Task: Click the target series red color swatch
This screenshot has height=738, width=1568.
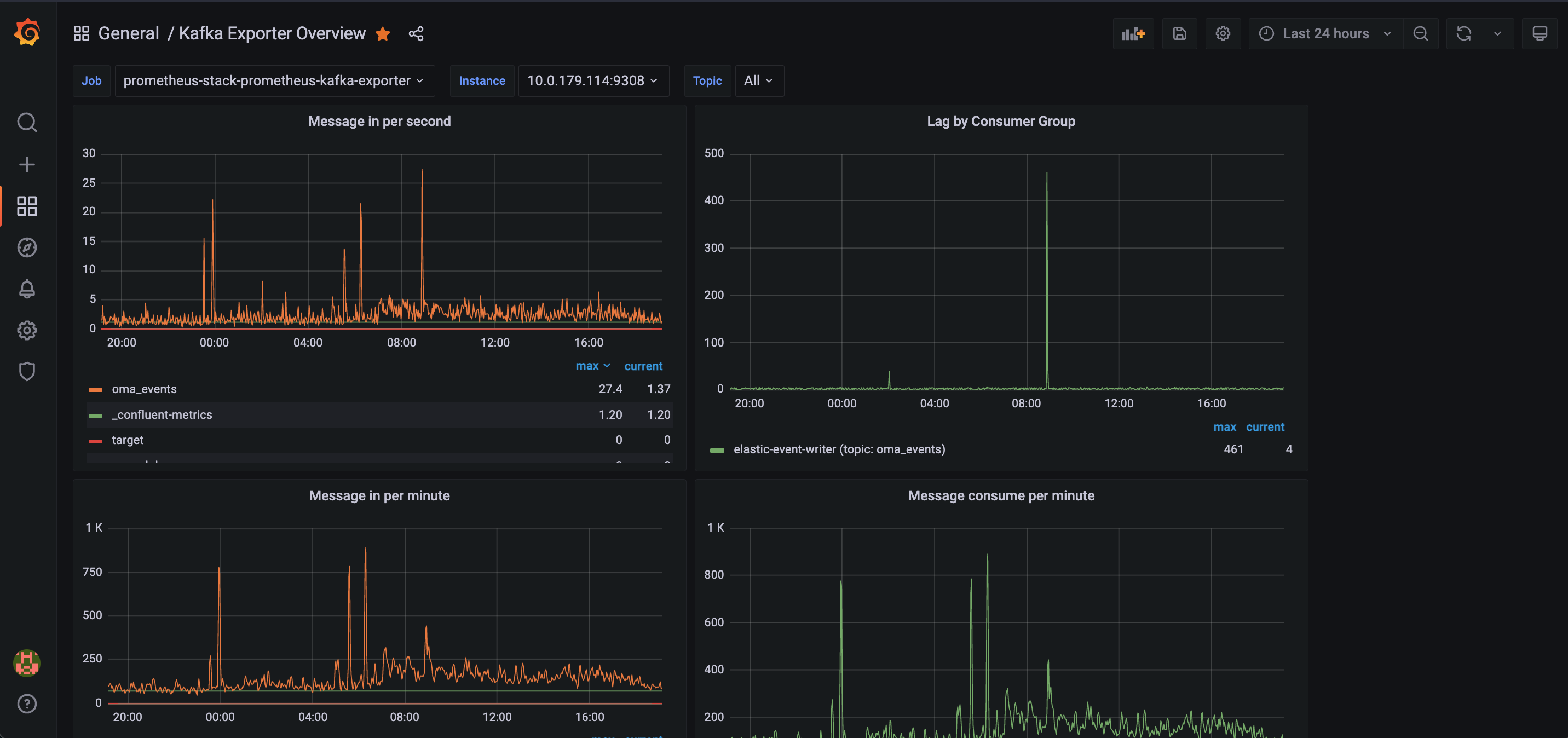Action: (96, 441)
